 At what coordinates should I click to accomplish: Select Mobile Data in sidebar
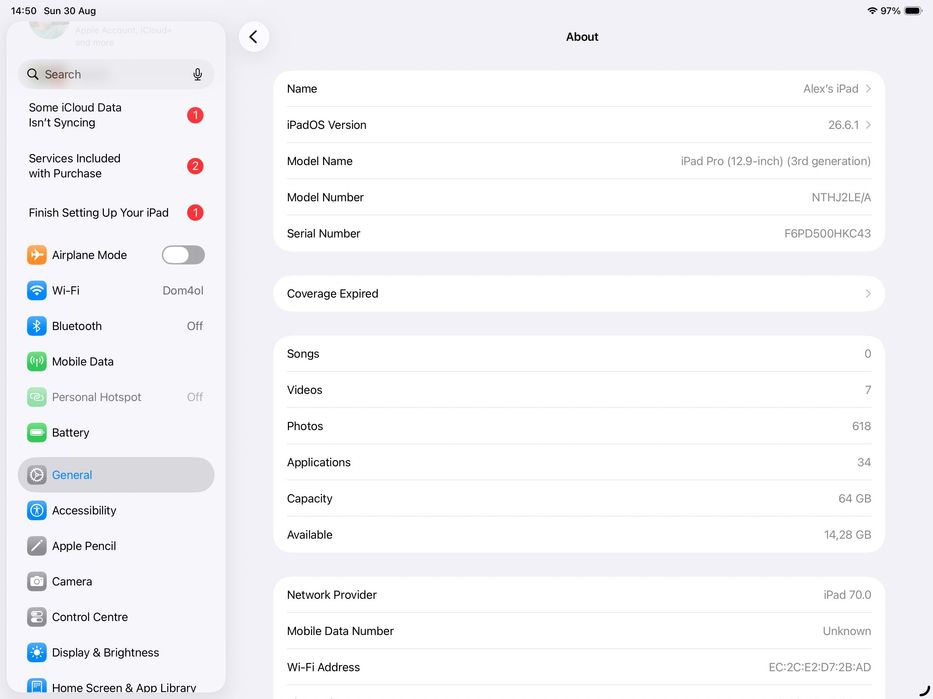click(116, 361)
